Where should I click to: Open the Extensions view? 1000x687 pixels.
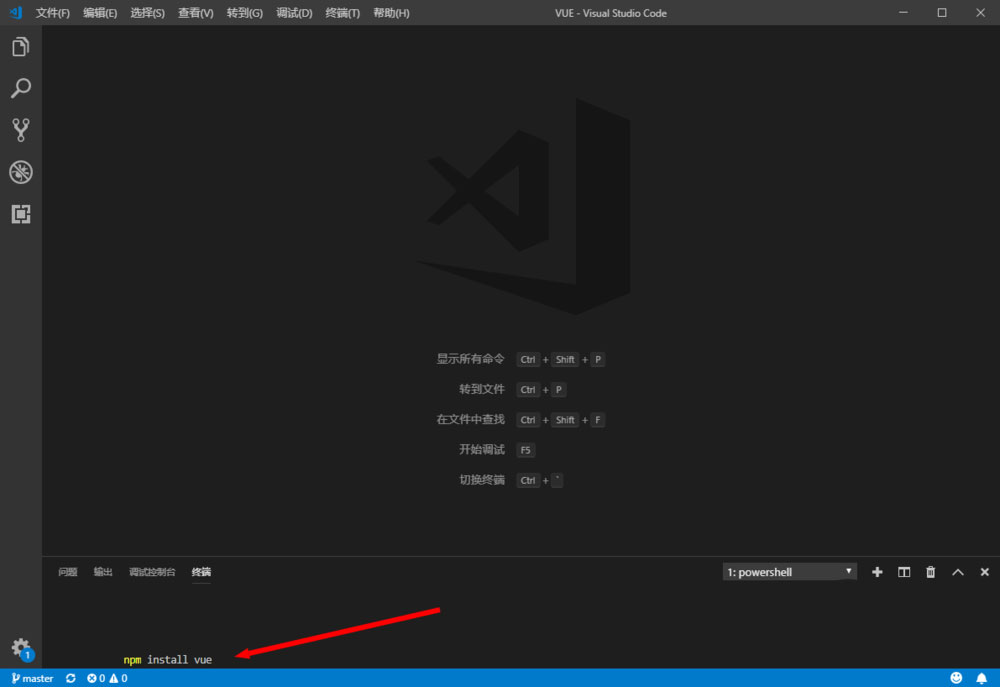21,214
